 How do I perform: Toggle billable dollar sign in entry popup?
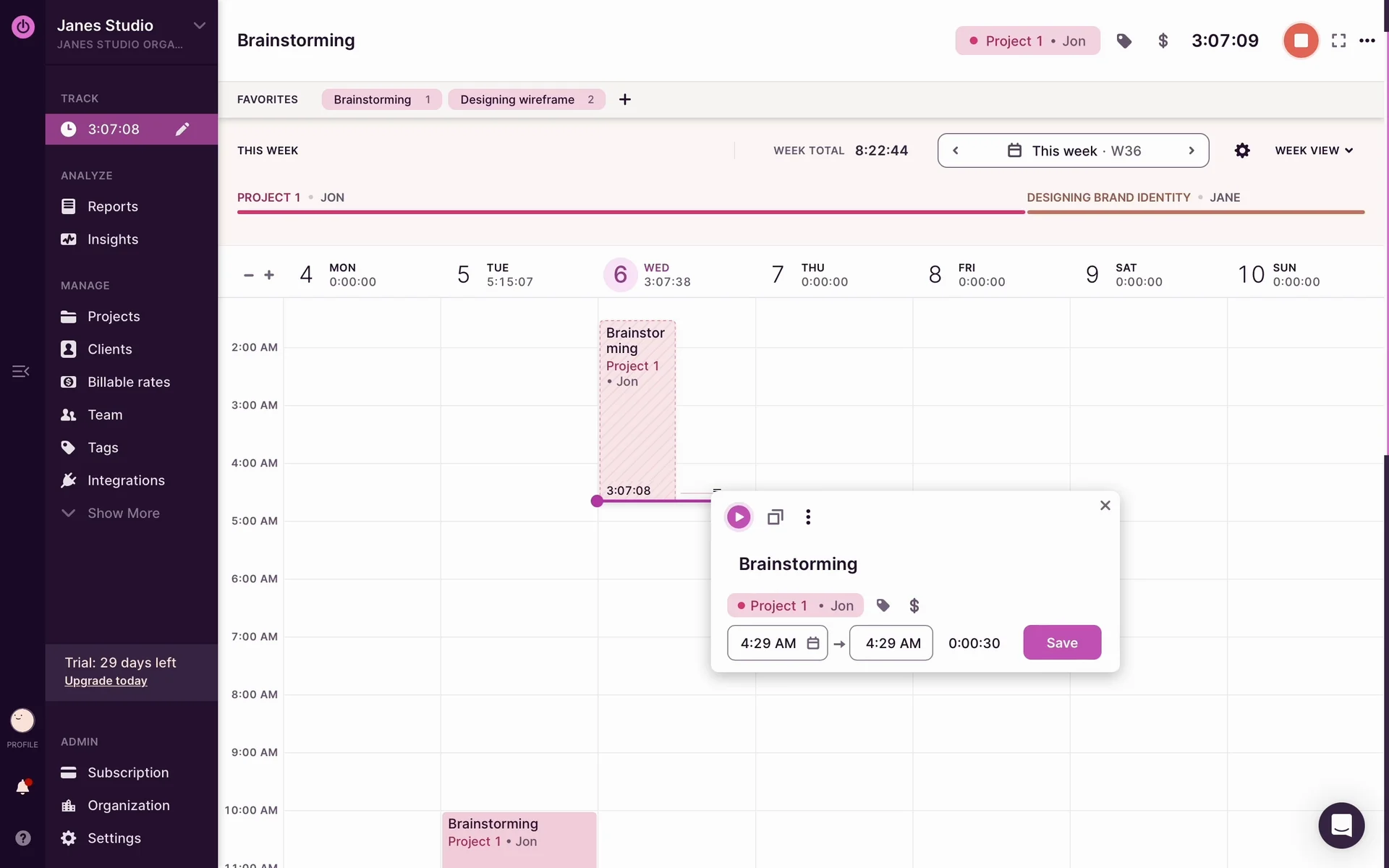914,605
